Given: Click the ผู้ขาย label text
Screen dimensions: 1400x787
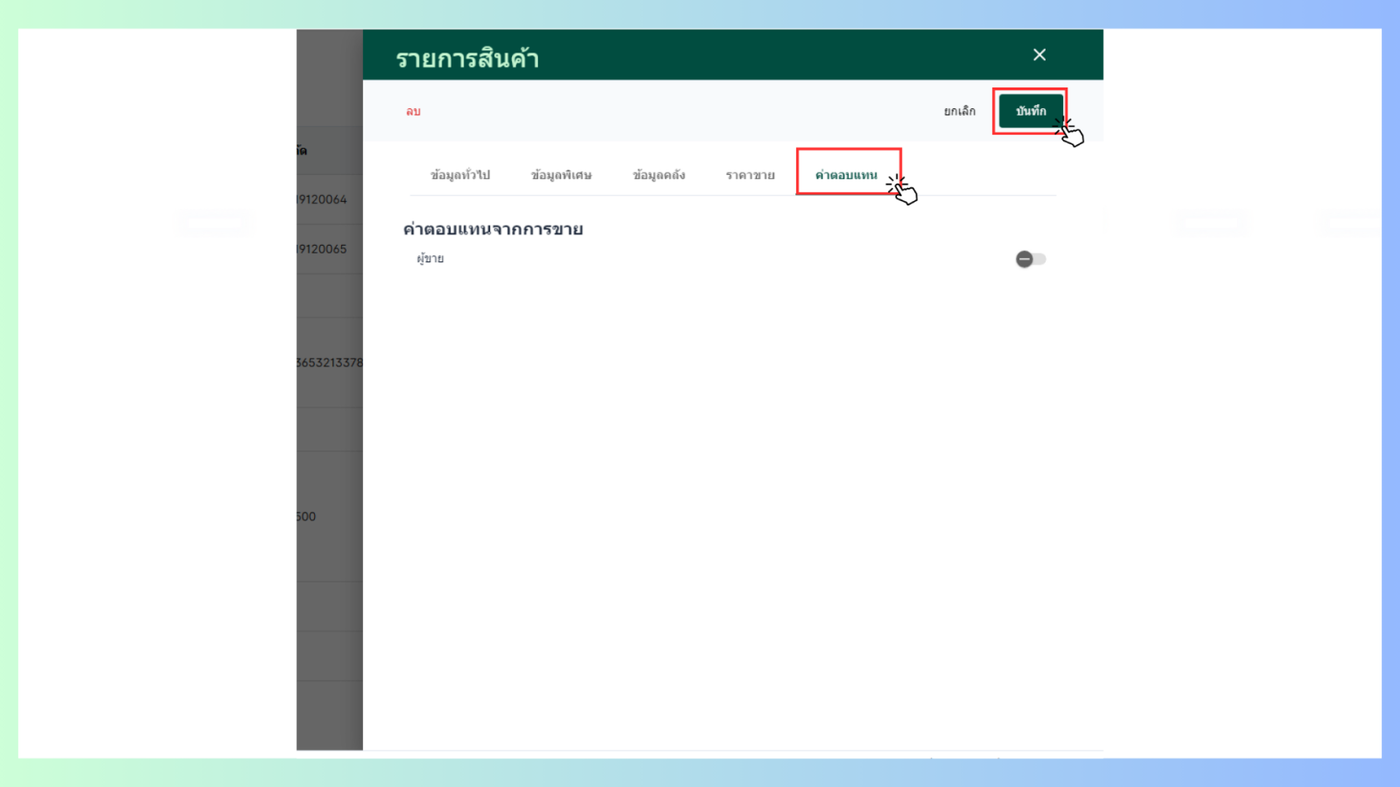Looking at the screenshot, I should click(430, 259).
